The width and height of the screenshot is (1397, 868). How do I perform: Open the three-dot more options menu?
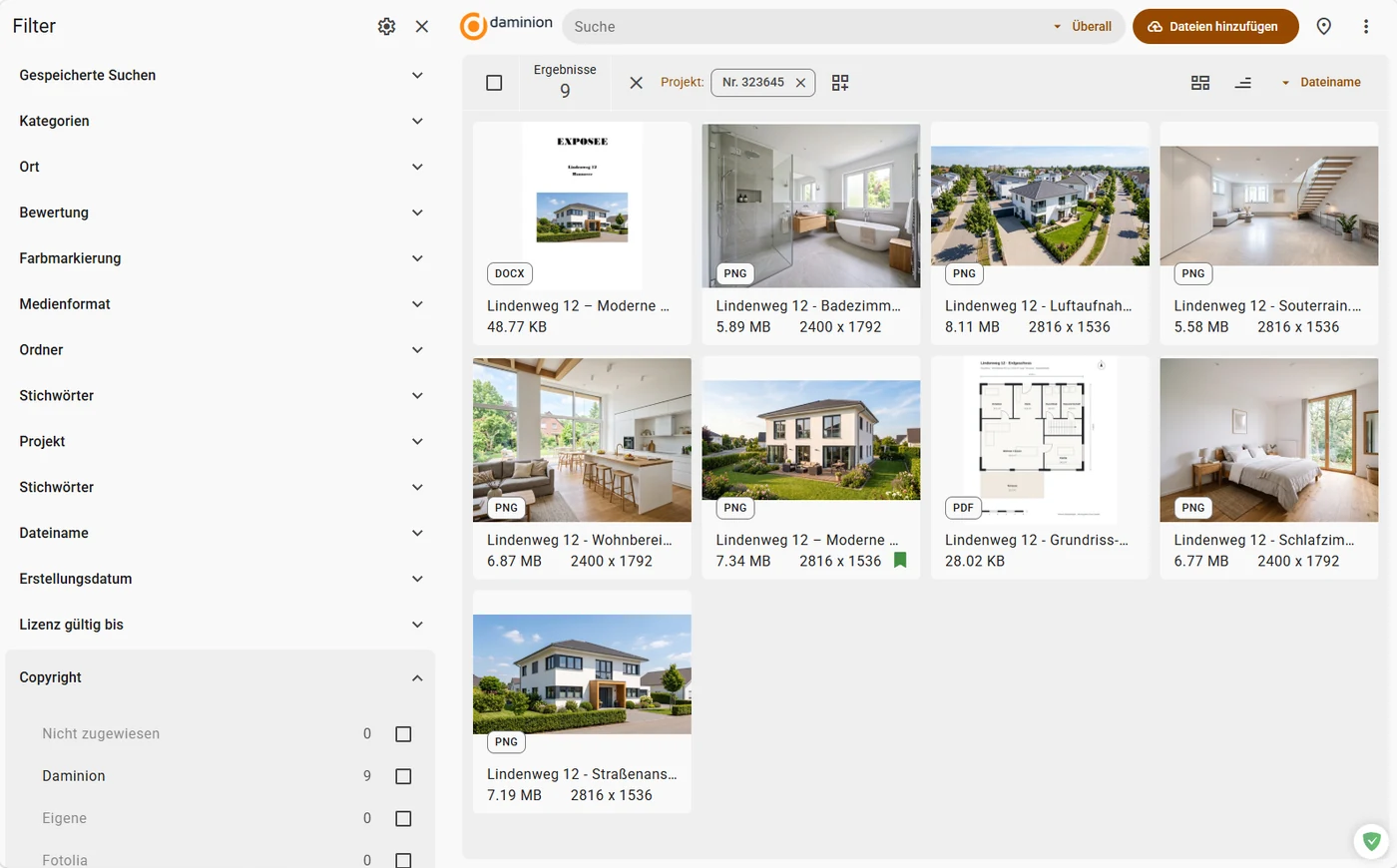(x=1366, y=27)
